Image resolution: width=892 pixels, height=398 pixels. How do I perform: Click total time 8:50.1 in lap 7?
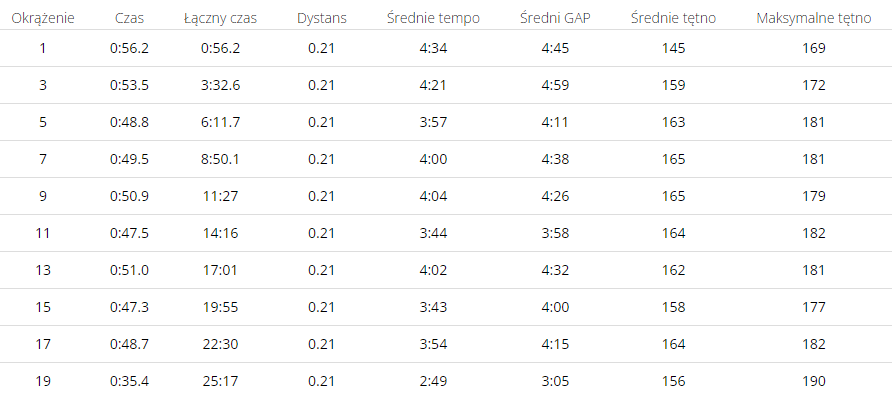pos(220,159)
